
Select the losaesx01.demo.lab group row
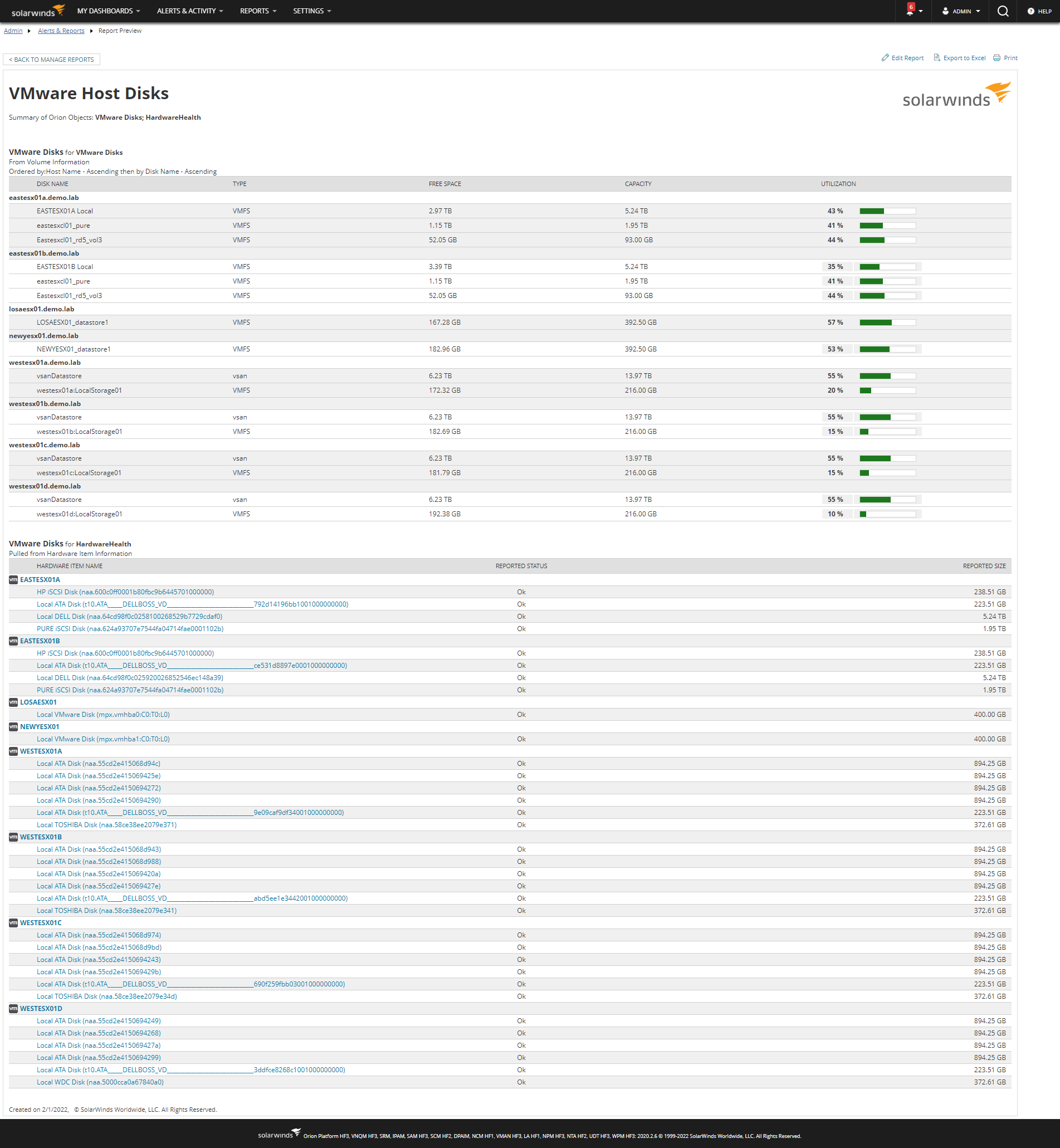click(x=510, y=309)
